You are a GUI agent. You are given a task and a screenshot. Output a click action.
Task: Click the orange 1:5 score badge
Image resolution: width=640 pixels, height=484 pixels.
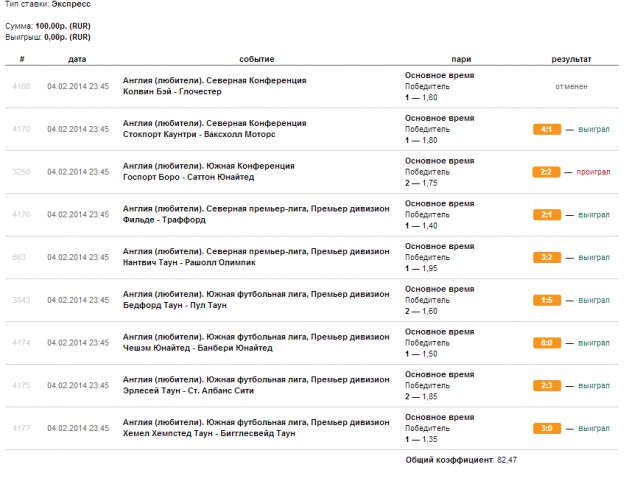point(547,300)
